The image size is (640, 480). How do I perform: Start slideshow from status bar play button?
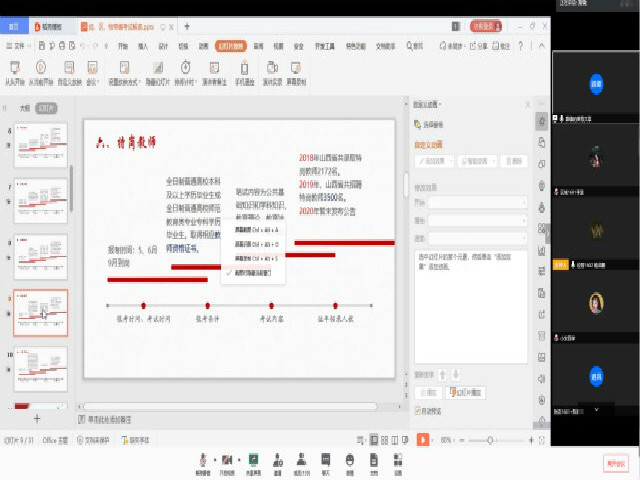(x=423, y=440)
